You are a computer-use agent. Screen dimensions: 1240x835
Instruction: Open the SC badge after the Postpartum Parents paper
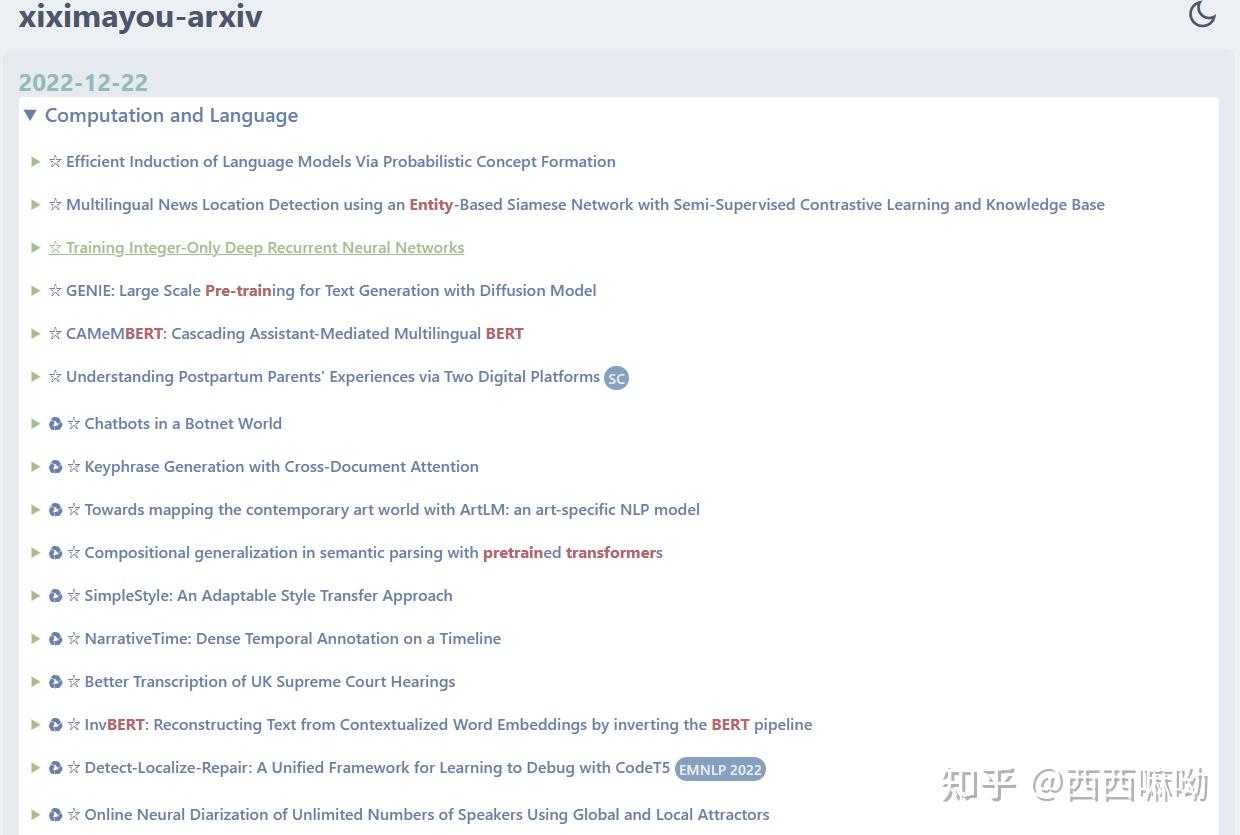click(x=616, y=378)
